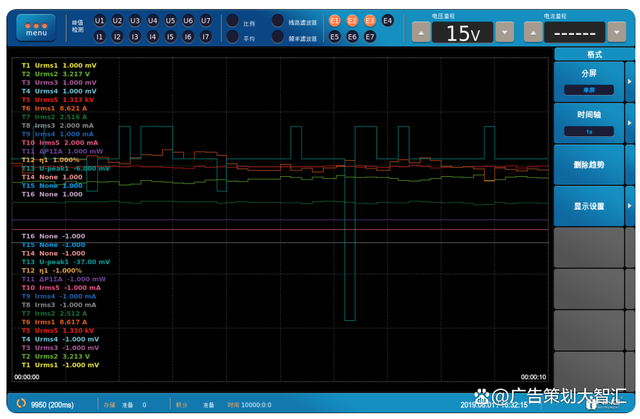
Task: Click the spinning update status icon
Action: [21, 403]
